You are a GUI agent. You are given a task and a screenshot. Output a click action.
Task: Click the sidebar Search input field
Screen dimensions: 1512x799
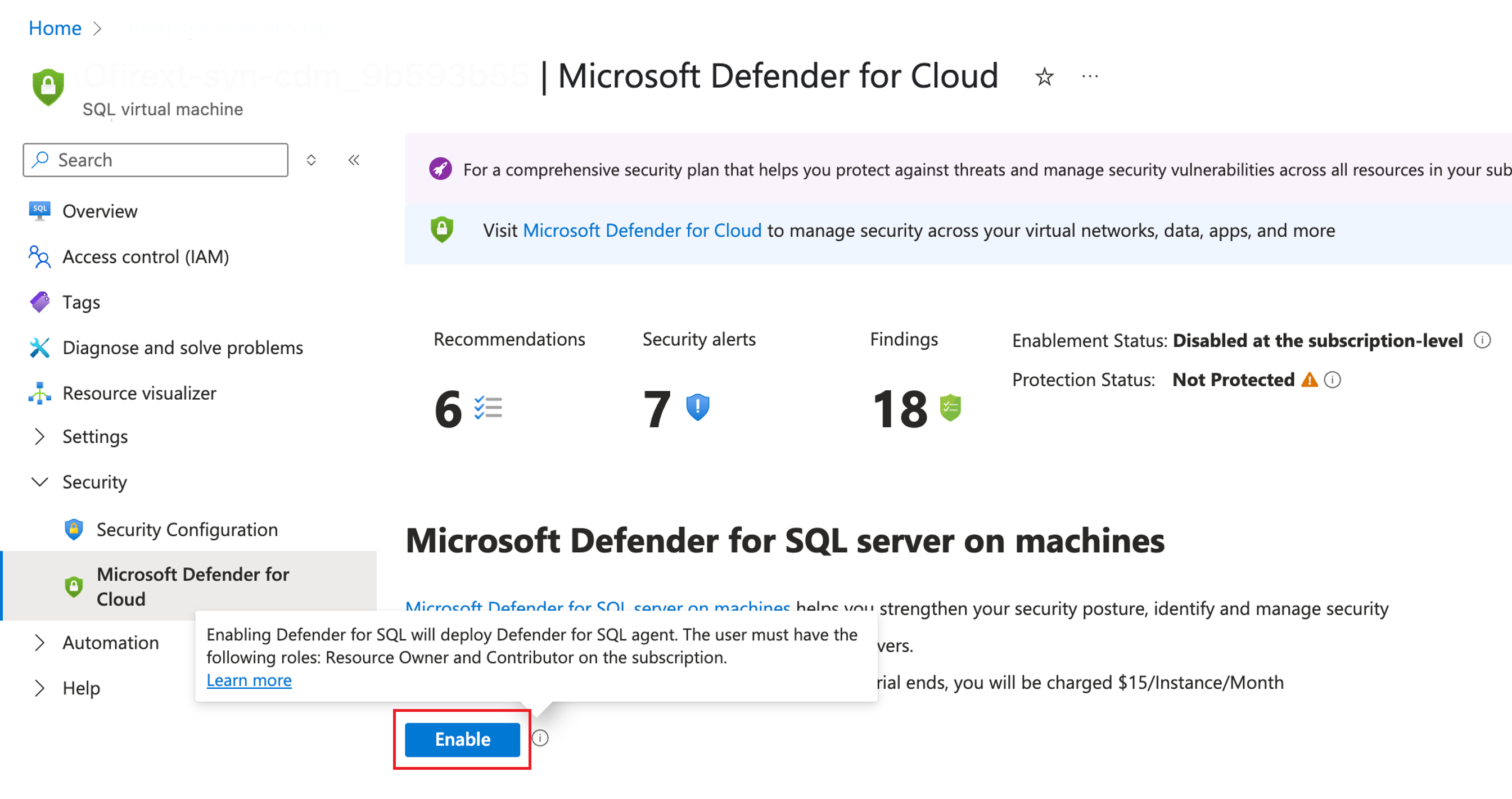pos(164,160)
